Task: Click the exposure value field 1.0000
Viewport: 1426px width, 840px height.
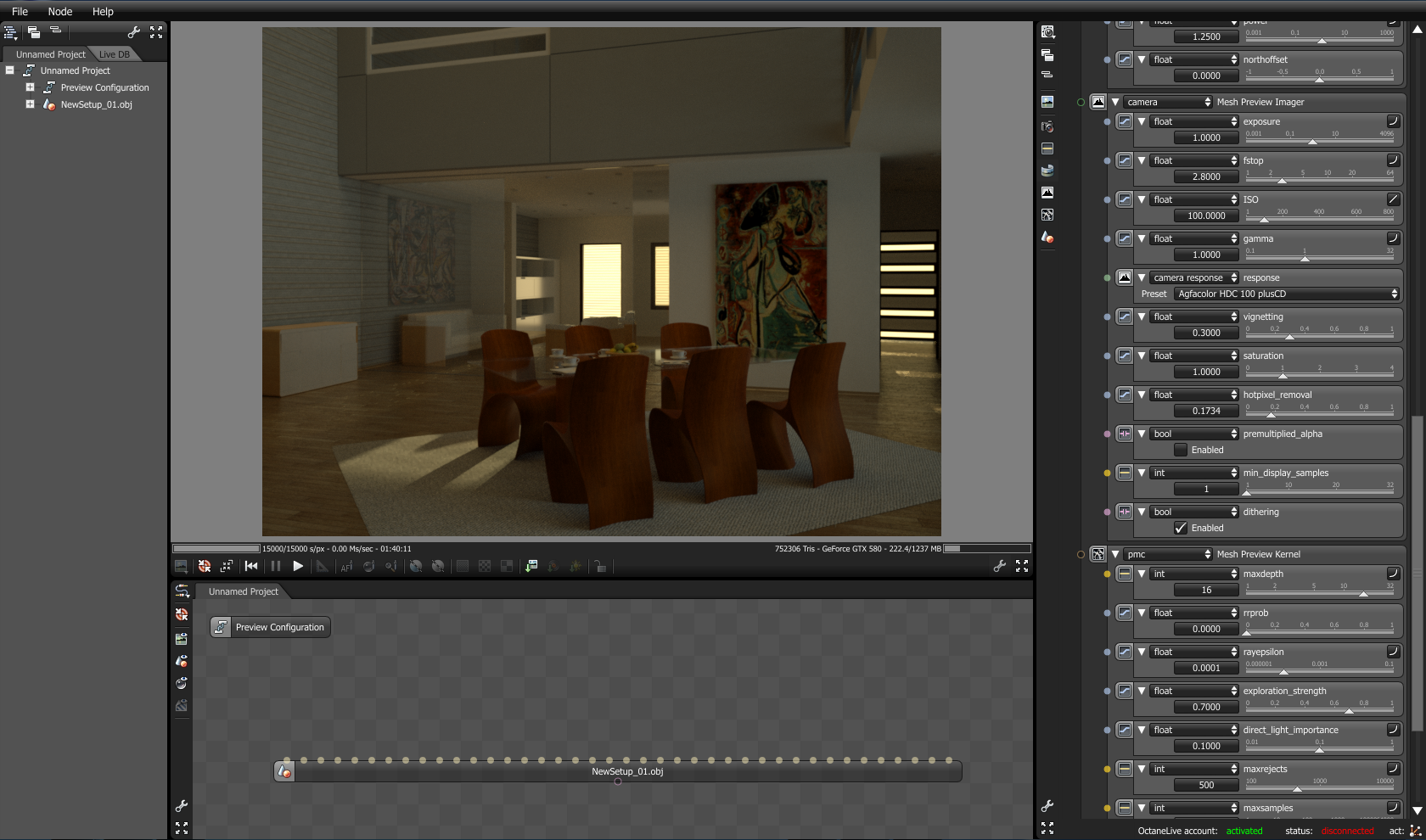Action: 1206,137
